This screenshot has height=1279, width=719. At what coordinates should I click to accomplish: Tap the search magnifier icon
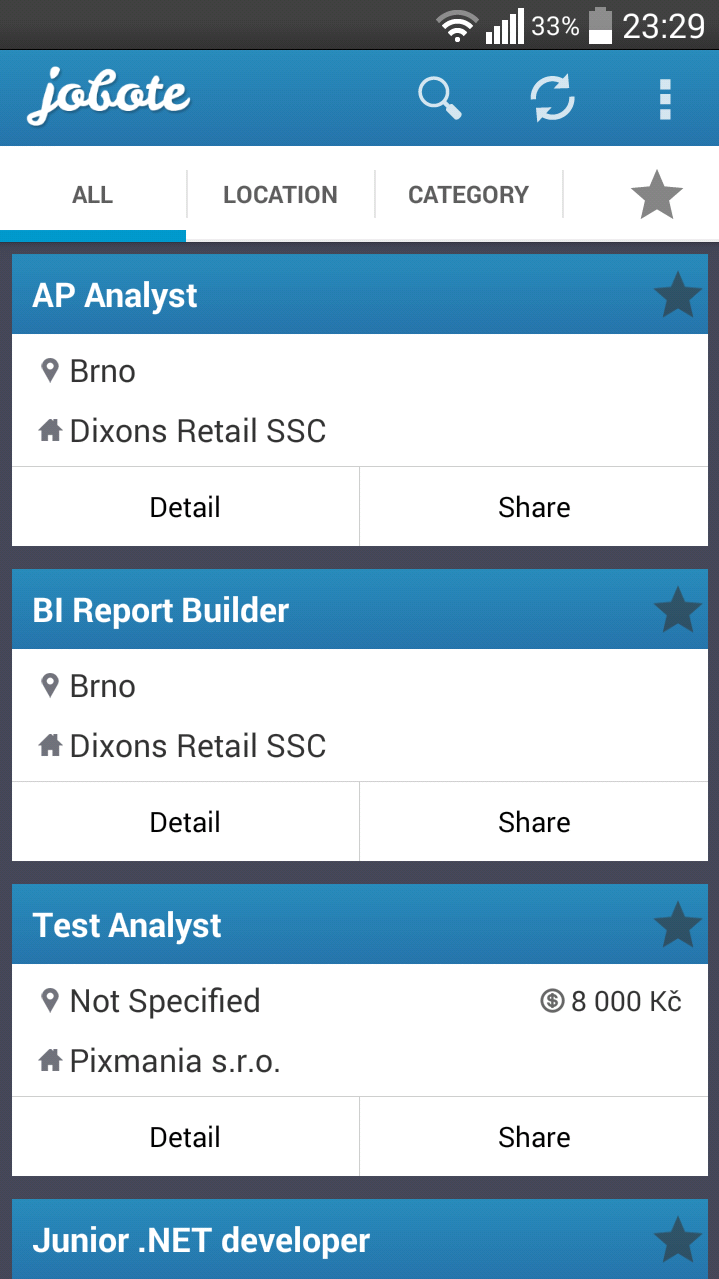[x=439, y=99]
